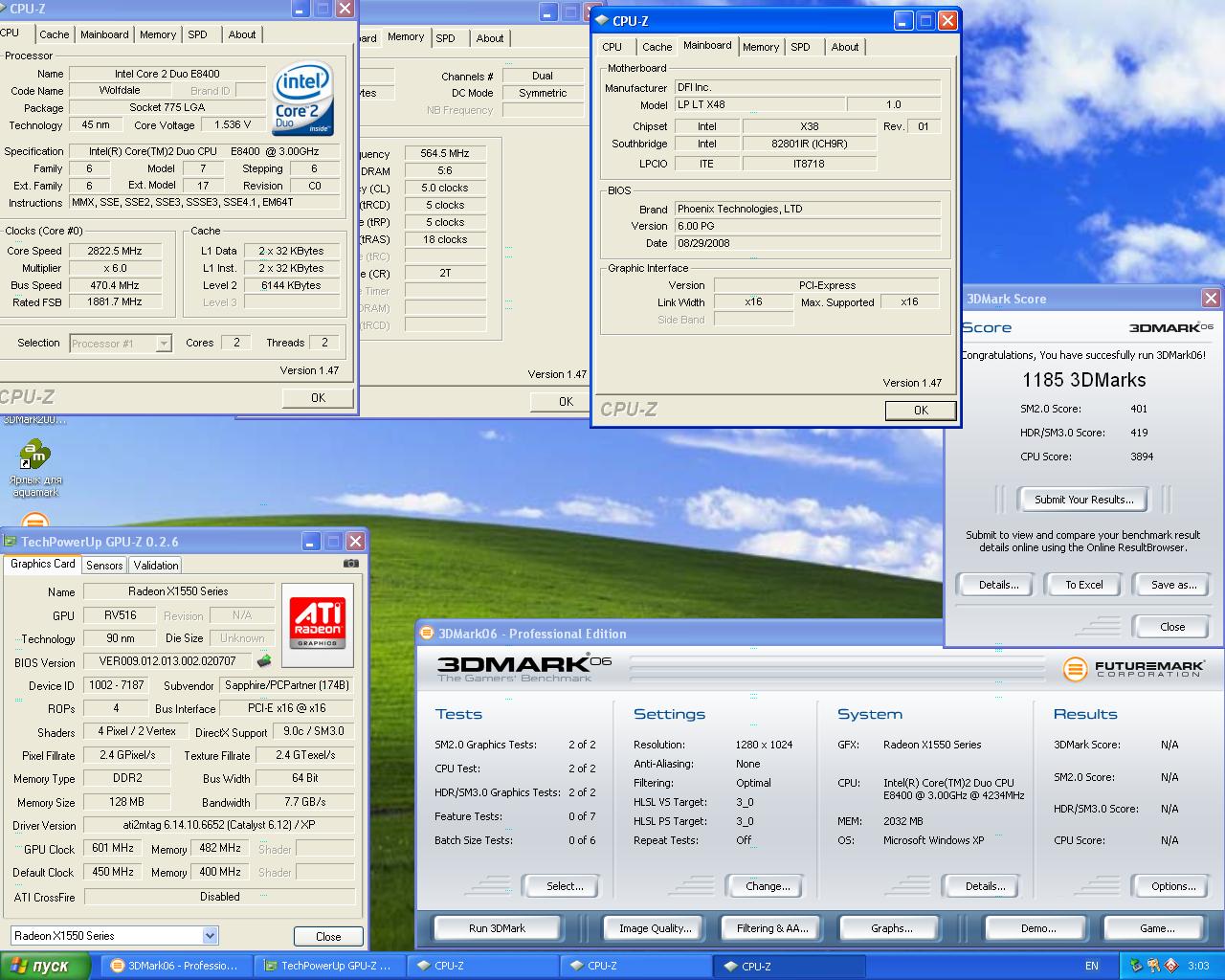Click the GPU Clock 601 MHz value
1225x980 pixels.
(113, 848)
